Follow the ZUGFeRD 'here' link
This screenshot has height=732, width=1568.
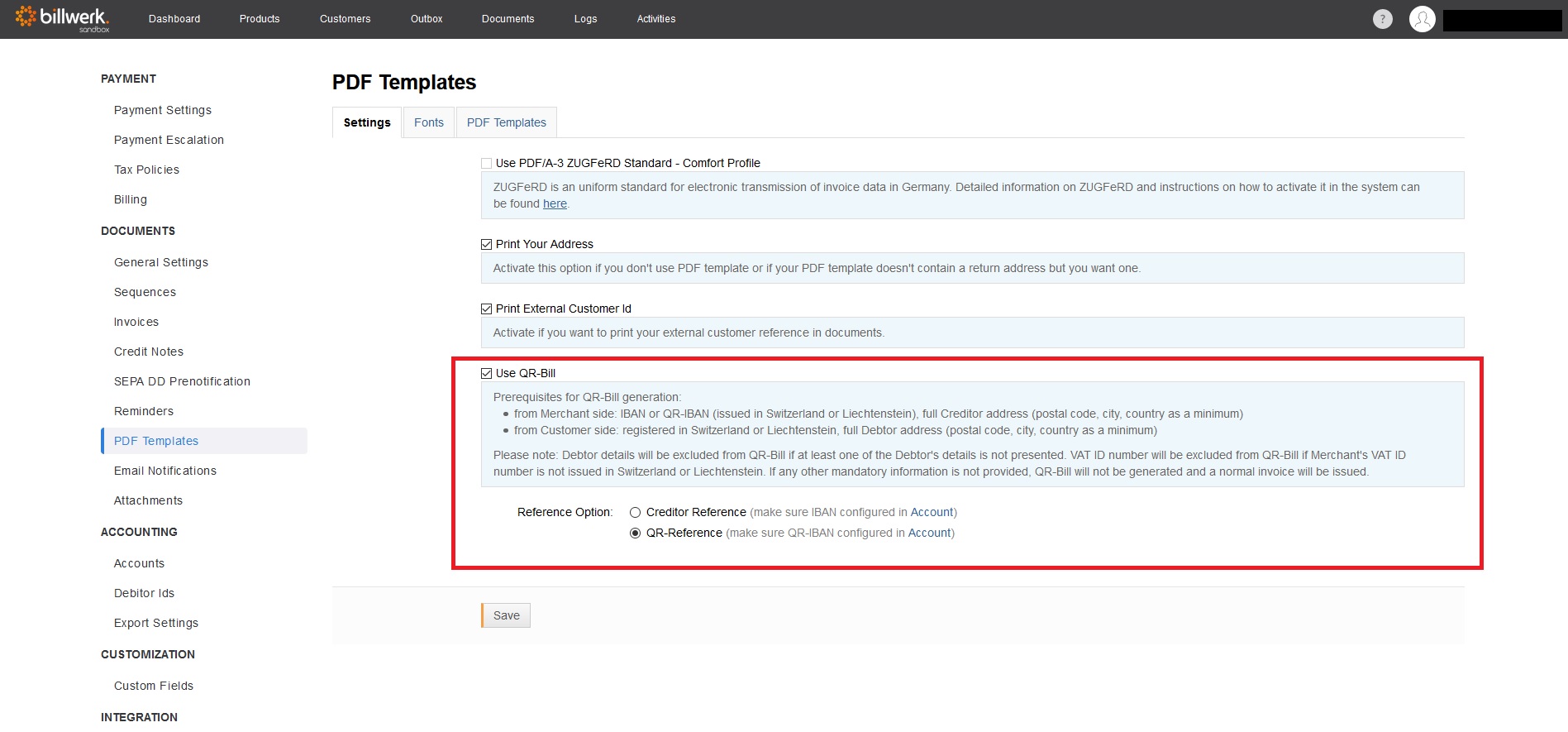[x=555, y=203]
